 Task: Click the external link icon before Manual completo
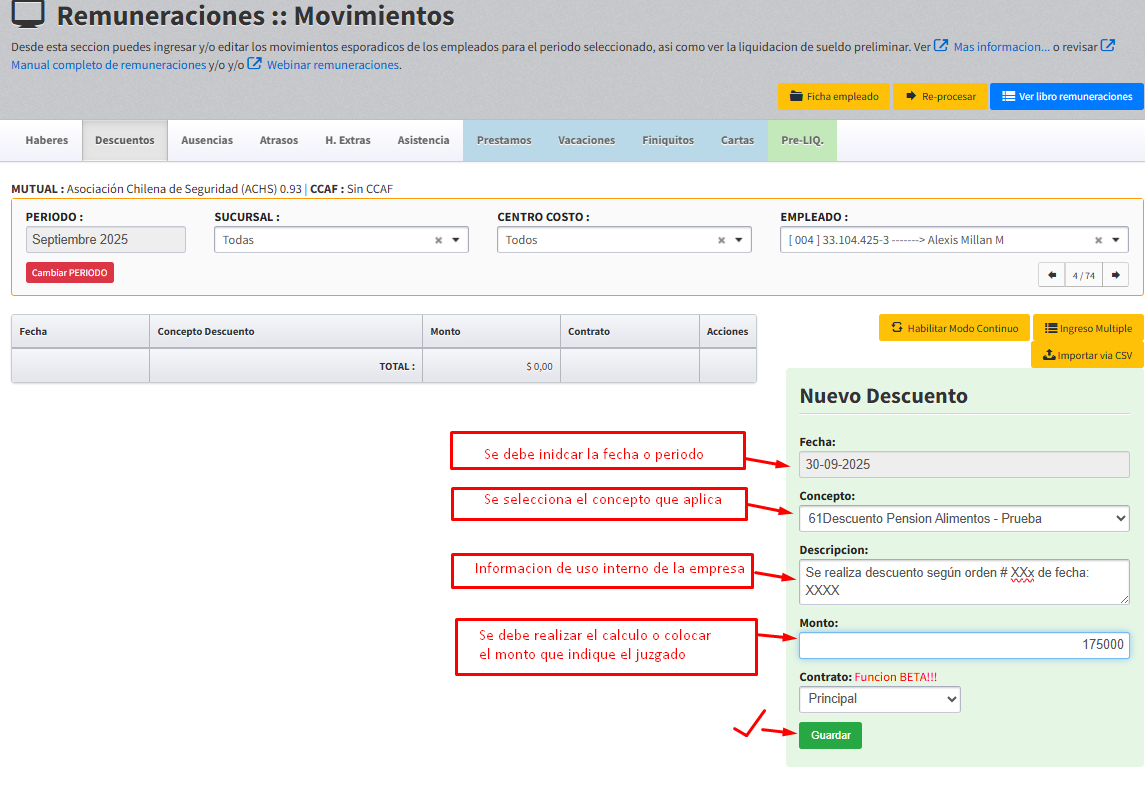point(1108,46)
